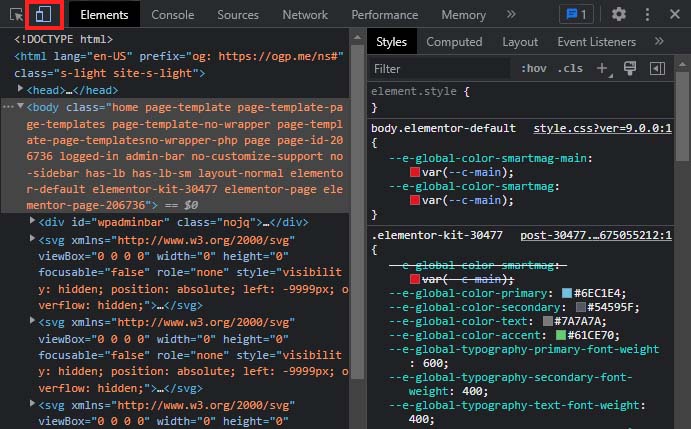The height and width of the screenshot is (429, 691).
Task: Activate the inspect element picker icon
Action: 16,15
